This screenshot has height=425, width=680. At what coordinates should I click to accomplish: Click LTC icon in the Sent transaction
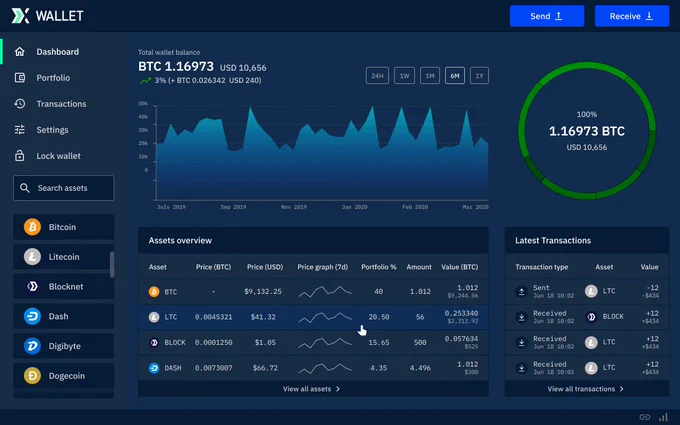point(591,291)
